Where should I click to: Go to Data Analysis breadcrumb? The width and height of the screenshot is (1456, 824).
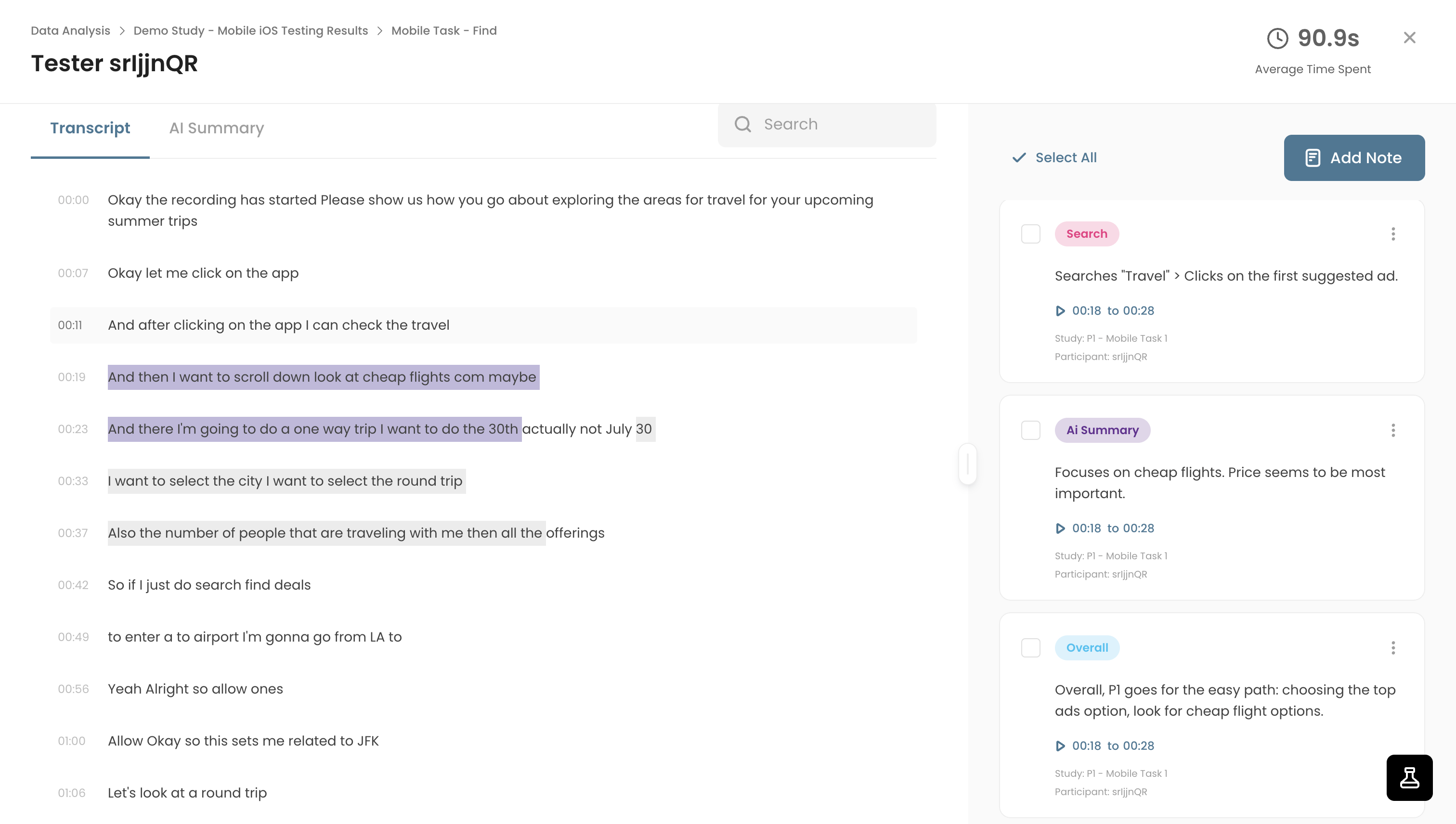tap(70, 30)
